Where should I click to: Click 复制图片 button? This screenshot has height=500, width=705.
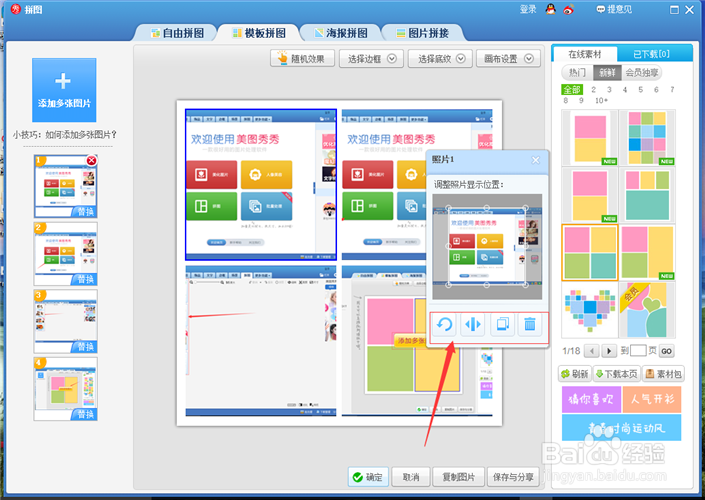coord(459,477)
